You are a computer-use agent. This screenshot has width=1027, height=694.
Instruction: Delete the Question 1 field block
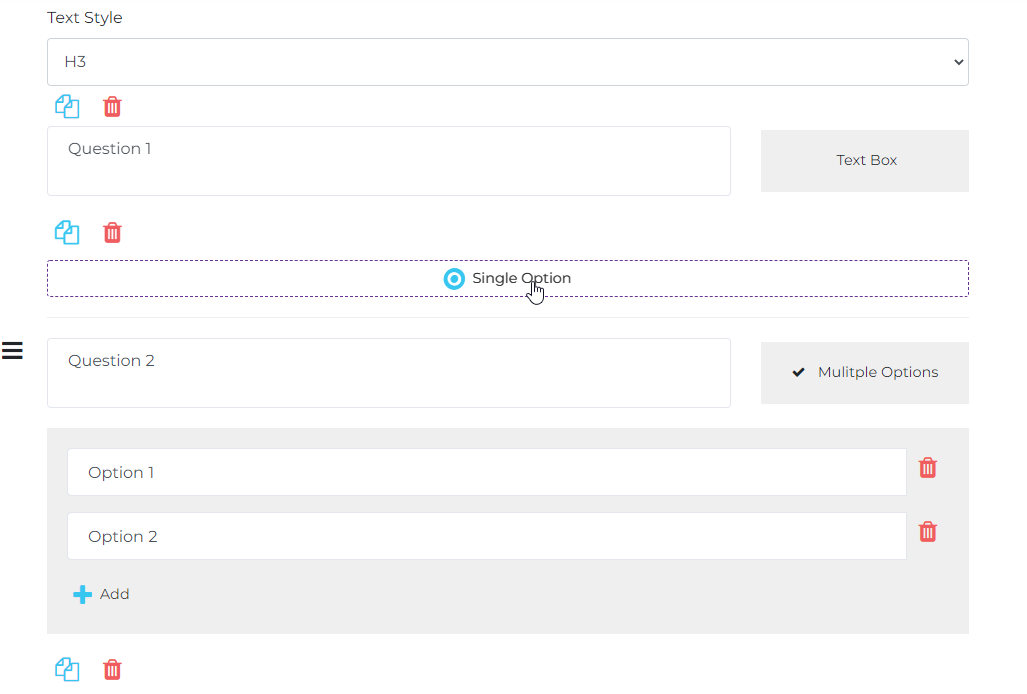click(x=112, y=106)
